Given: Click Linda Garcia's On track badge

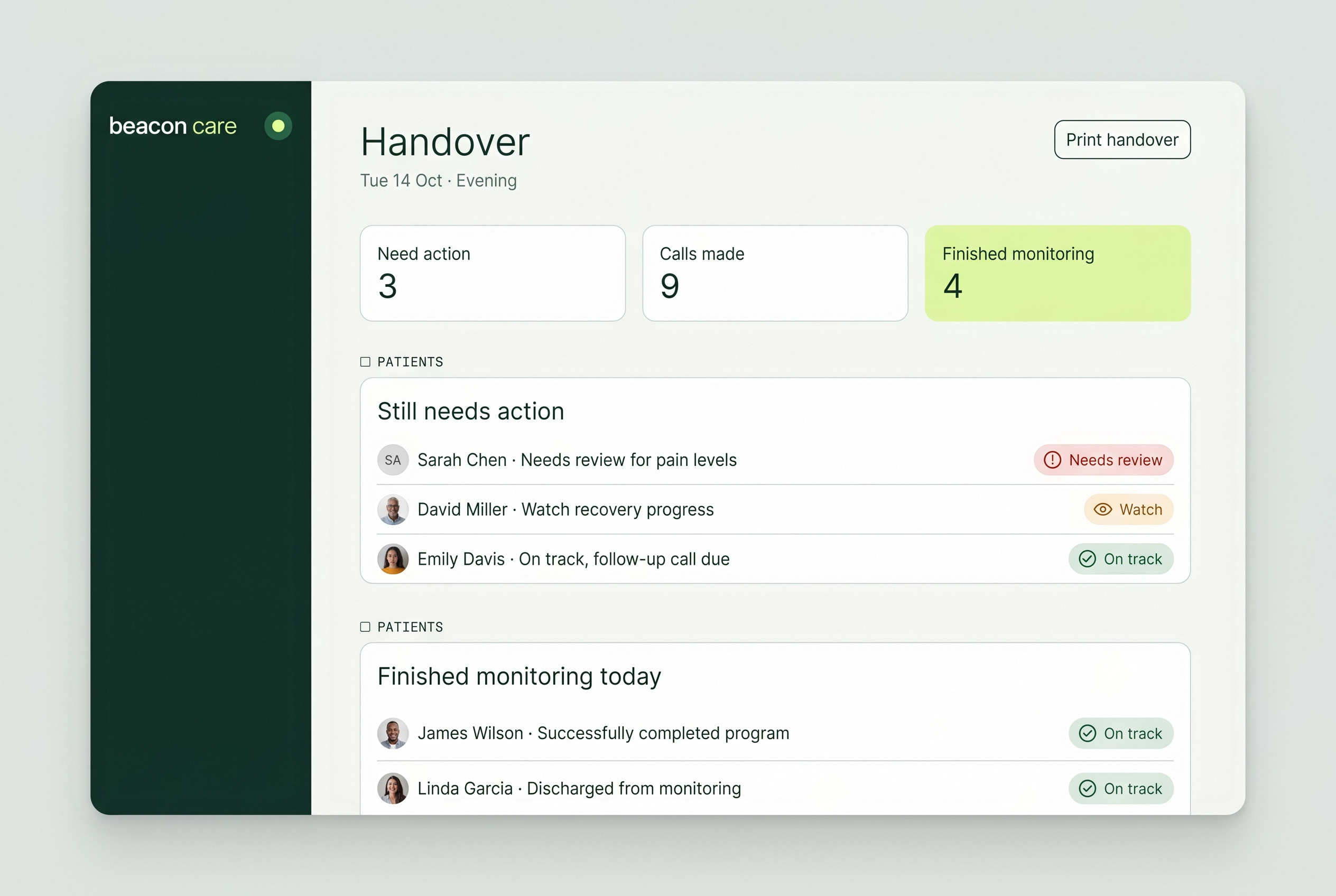Looking at the screenshot, I should (x=1120, y=789).
